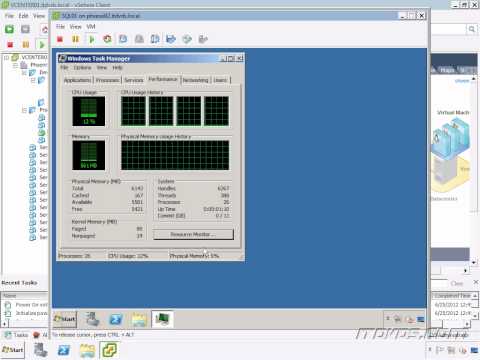Screen dimensions: 480x360
Task: Connect CD/DVD device icon in console toolbar
Action: click(x=187, y=39)
